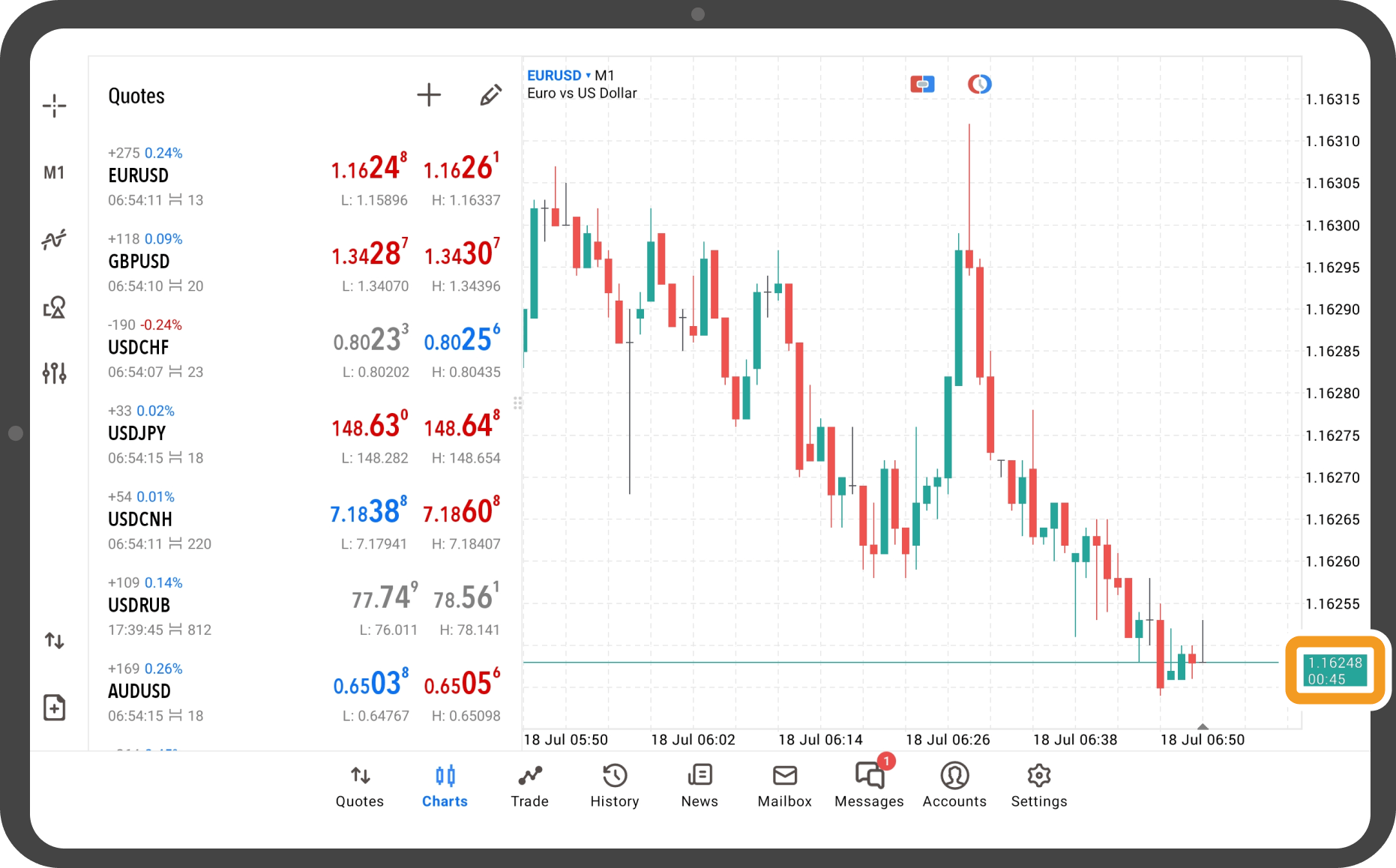Viewport: 1396px width, 868px height.
Task: Click the red-blue one-click trading icon
Action: (x=922, y=84)
